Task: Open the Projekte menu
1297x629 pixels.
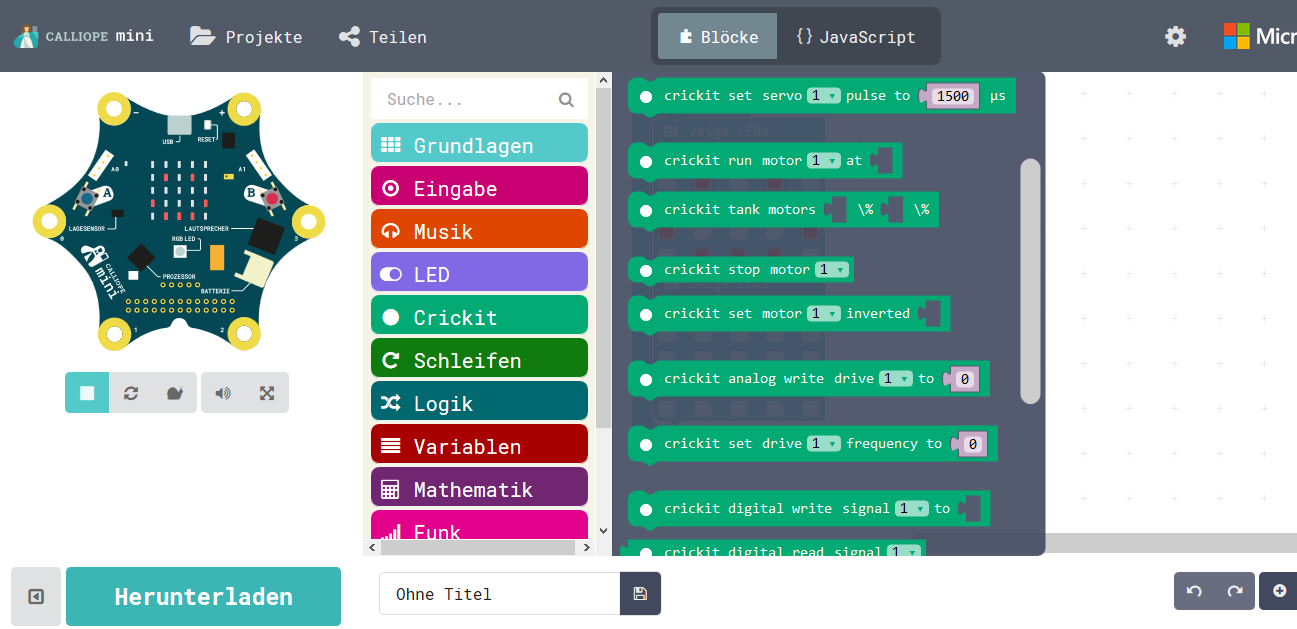Action: pos(246,37)
